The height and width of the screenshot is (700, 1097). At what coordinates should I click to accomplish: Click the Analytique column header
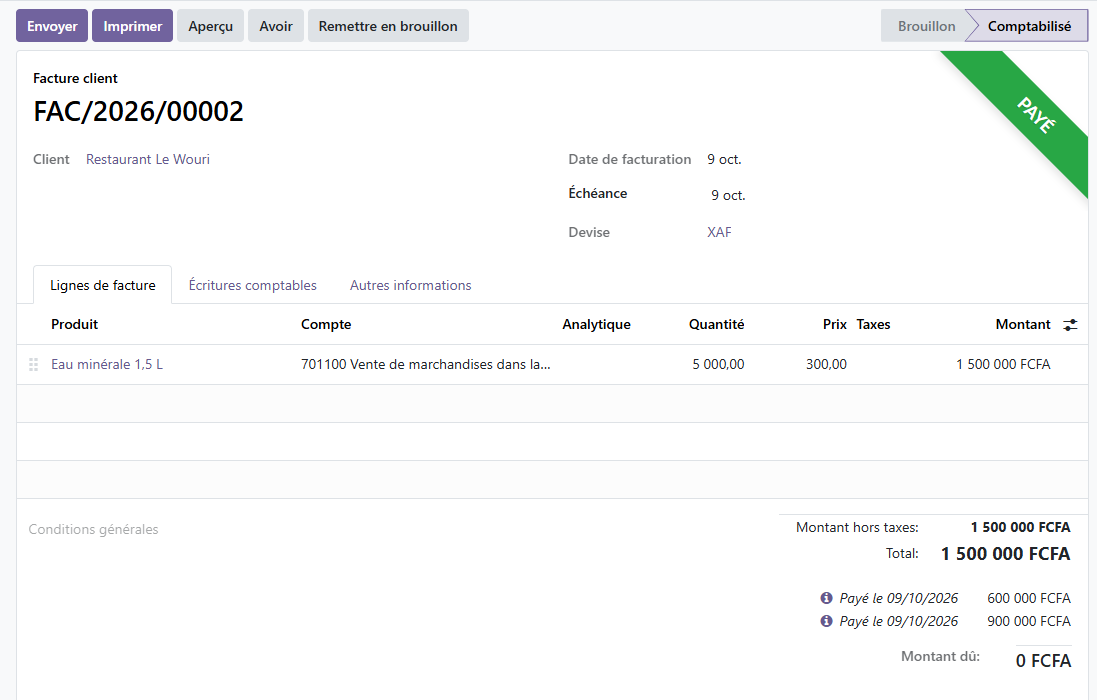pyautogui.click(x=596, y=324)
